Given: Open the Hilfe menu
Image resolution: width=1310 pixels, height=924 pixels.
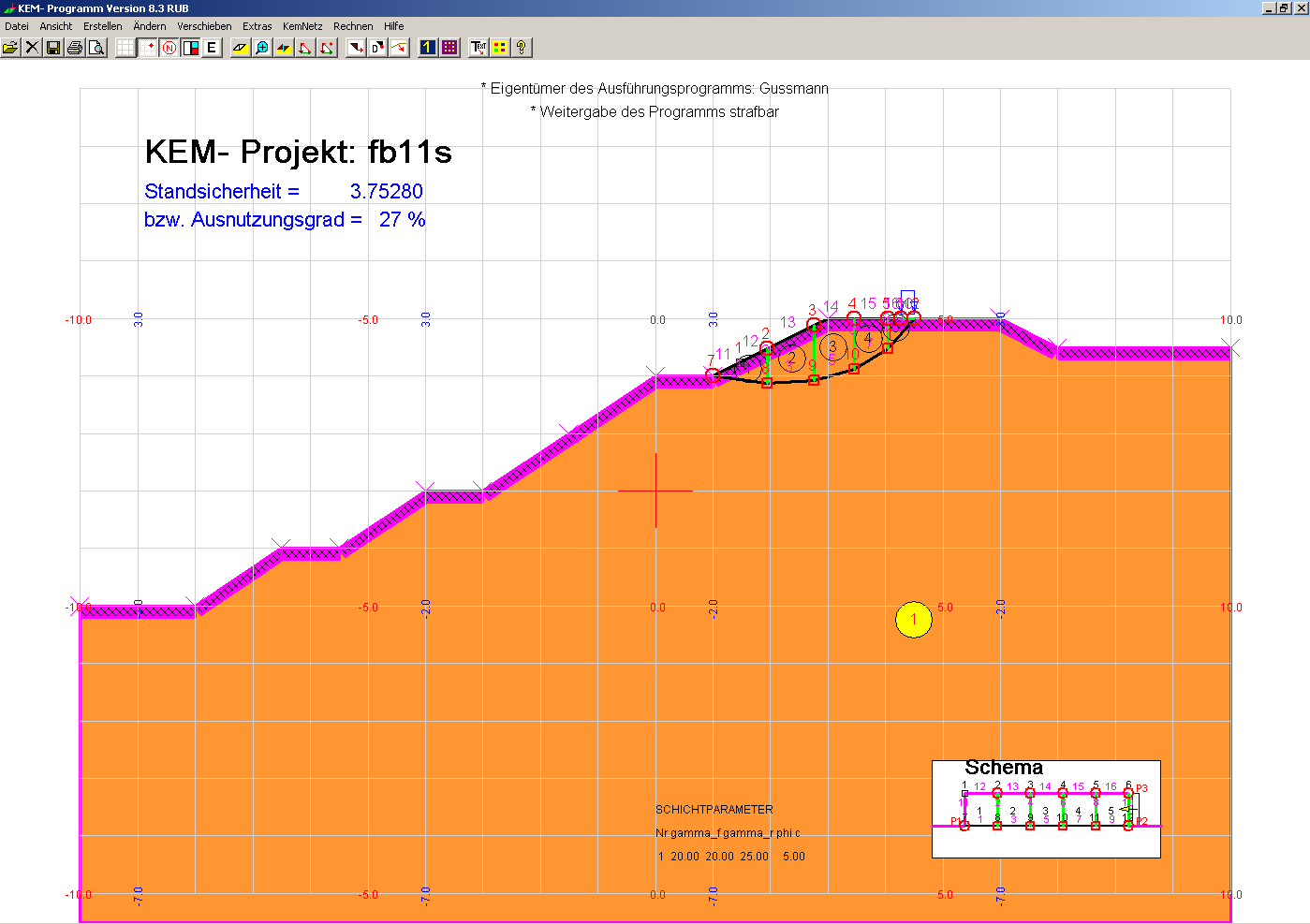Looking at the screenshot, I should [x=394, y=26].
